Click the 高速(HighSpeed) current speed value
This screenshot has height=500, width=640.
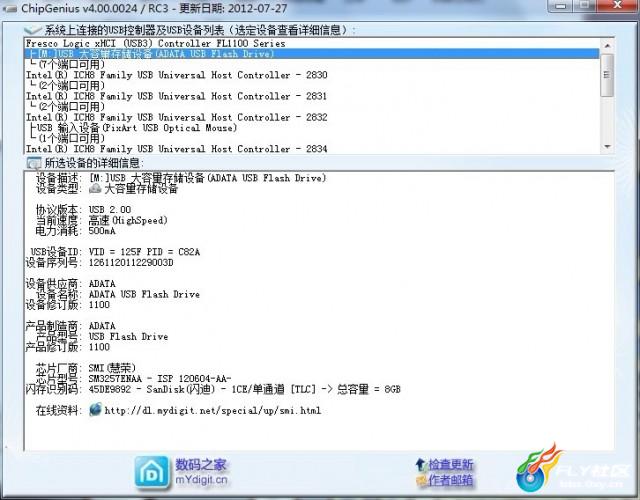click(128, 220)
